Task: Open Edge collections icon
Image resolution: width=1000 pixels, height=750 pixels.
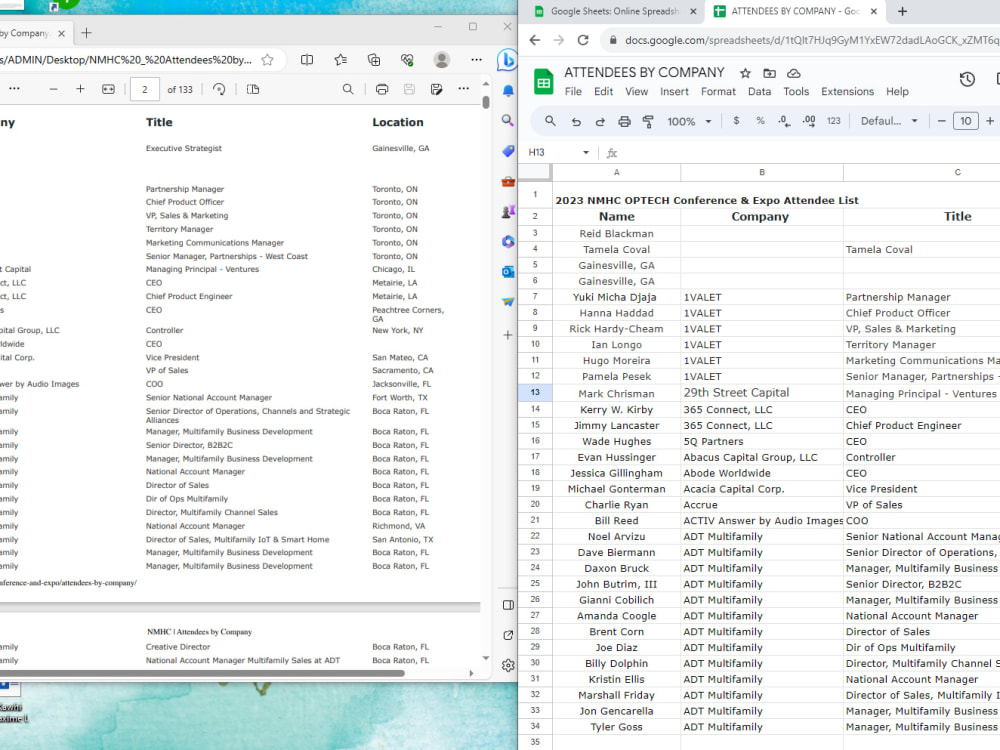Action: point(374,60)
